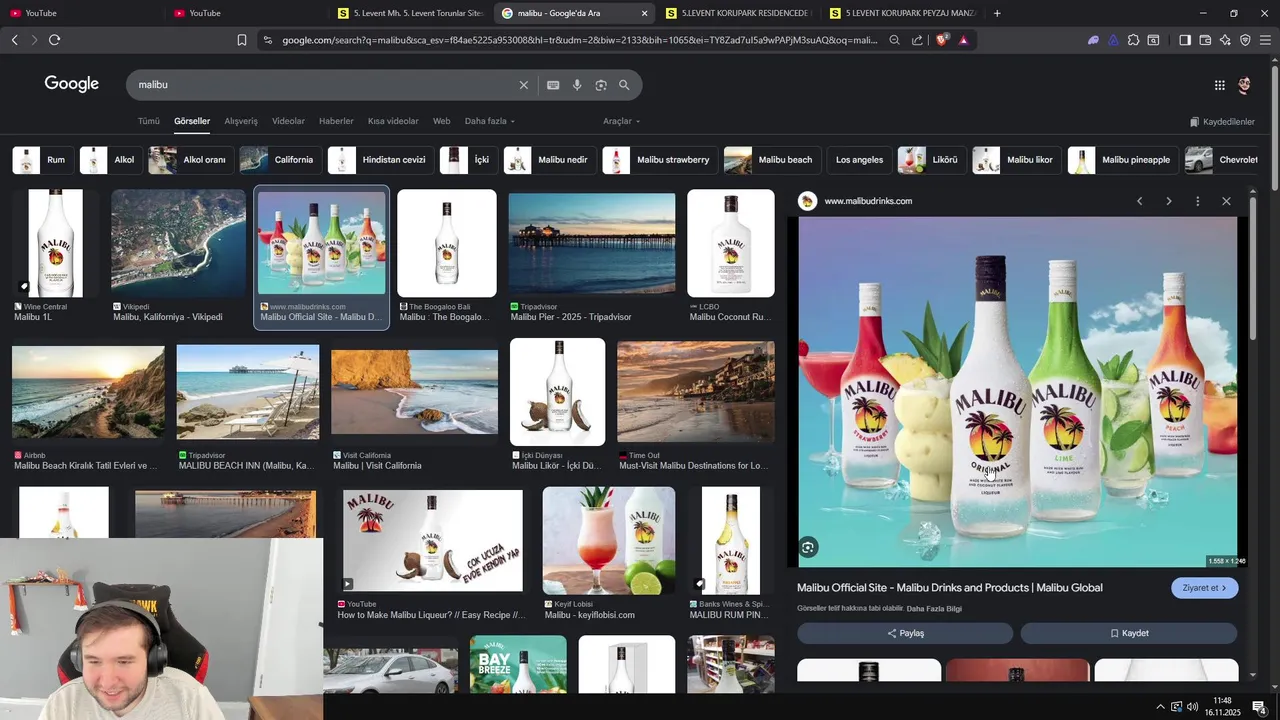Switch to the Web results tab
1280x720 pixels.
click(x=441, y=121)
